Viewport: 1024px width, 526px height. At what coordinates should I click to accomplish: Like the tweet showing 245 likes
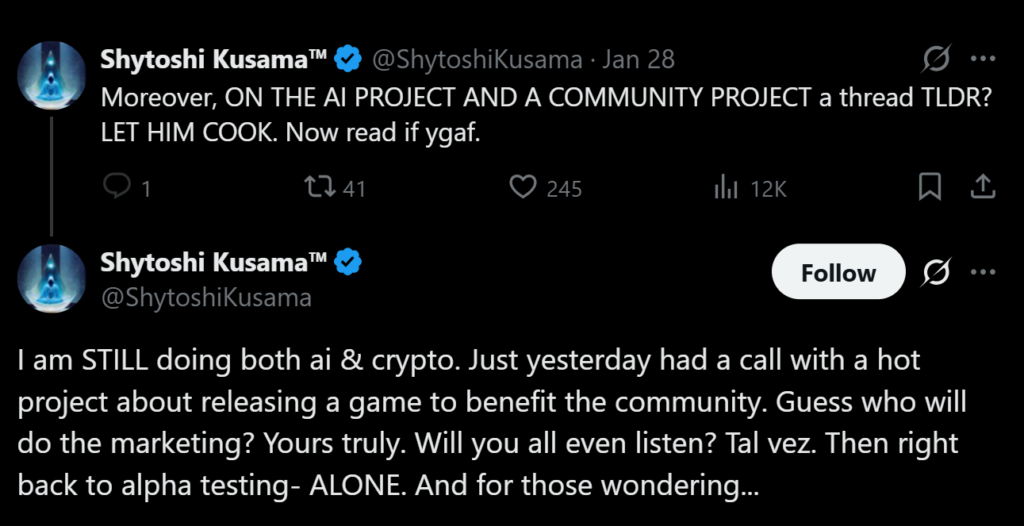click(523, 187)
